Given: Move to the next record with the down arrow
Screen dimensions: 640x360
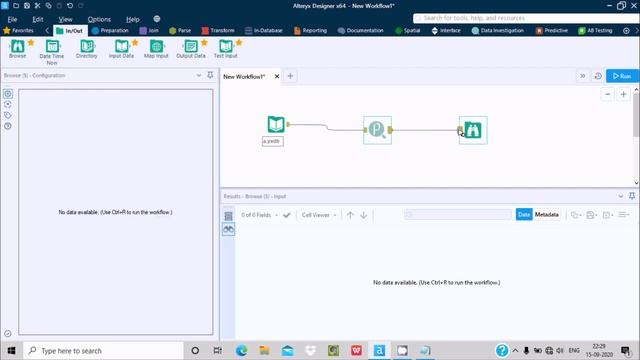Looking at the screenshot, I should pyautogui.click(x=363, y=215).
